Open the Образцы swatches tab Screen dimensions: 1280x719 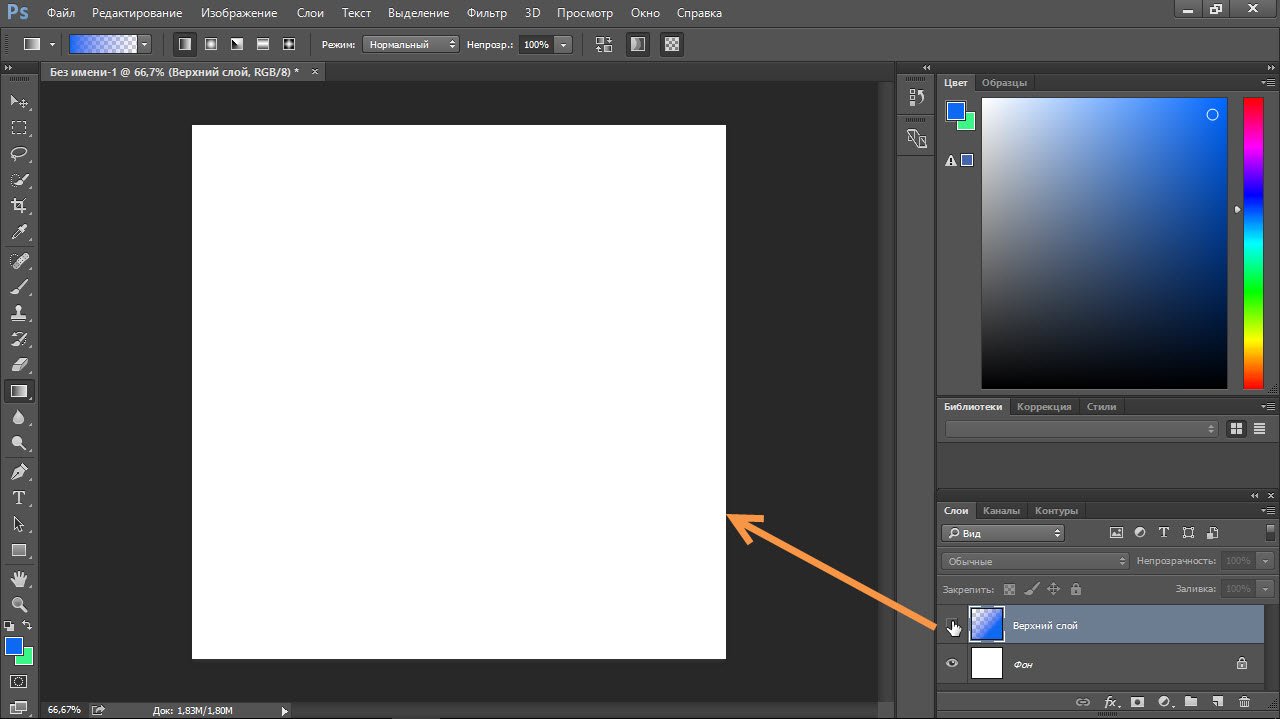click(x=1004, y=83)
